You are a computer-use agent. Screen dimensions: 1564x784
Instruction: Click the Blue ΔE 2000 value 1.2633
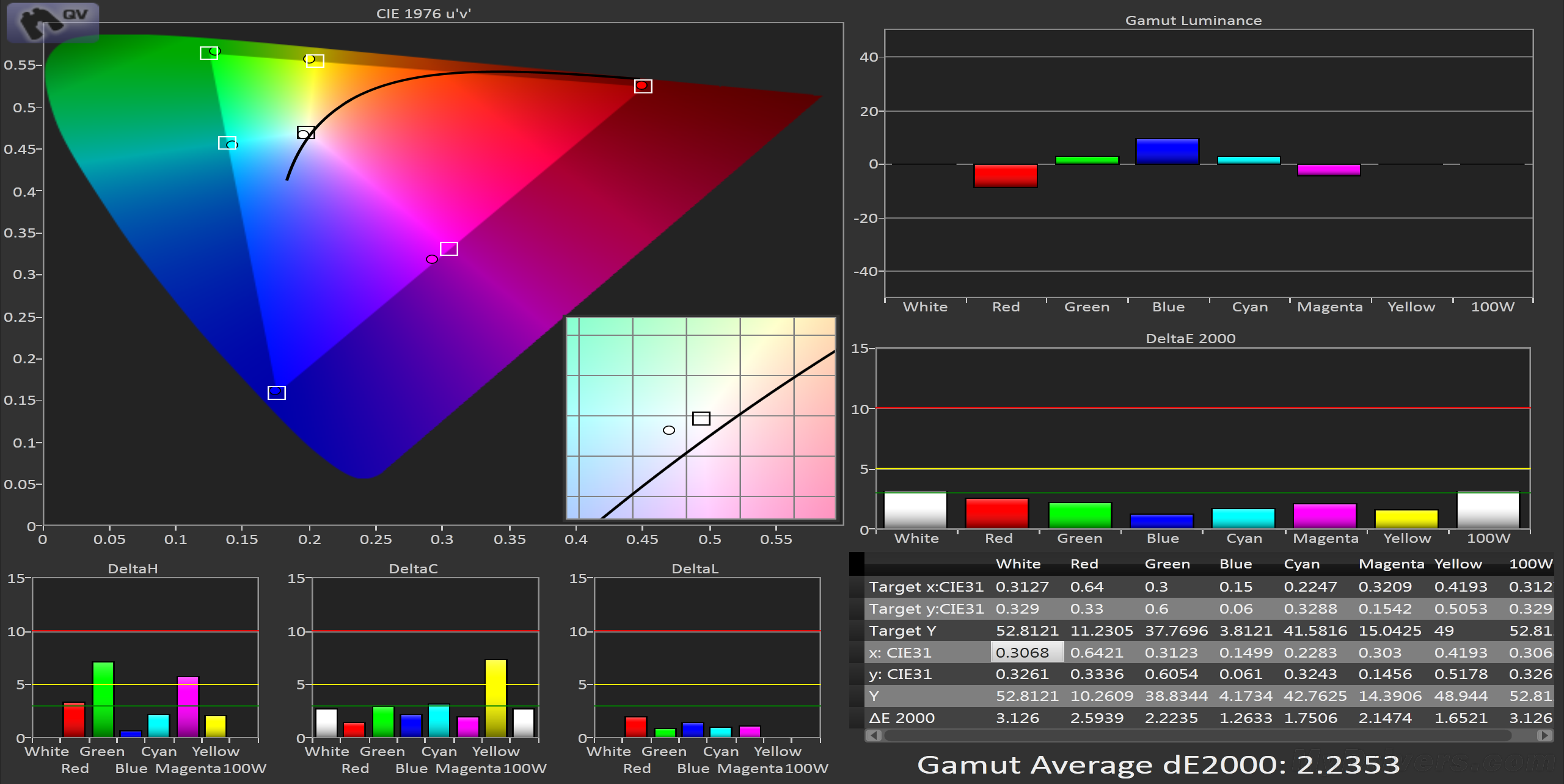pyautogui.click(x=1246, y=718)
